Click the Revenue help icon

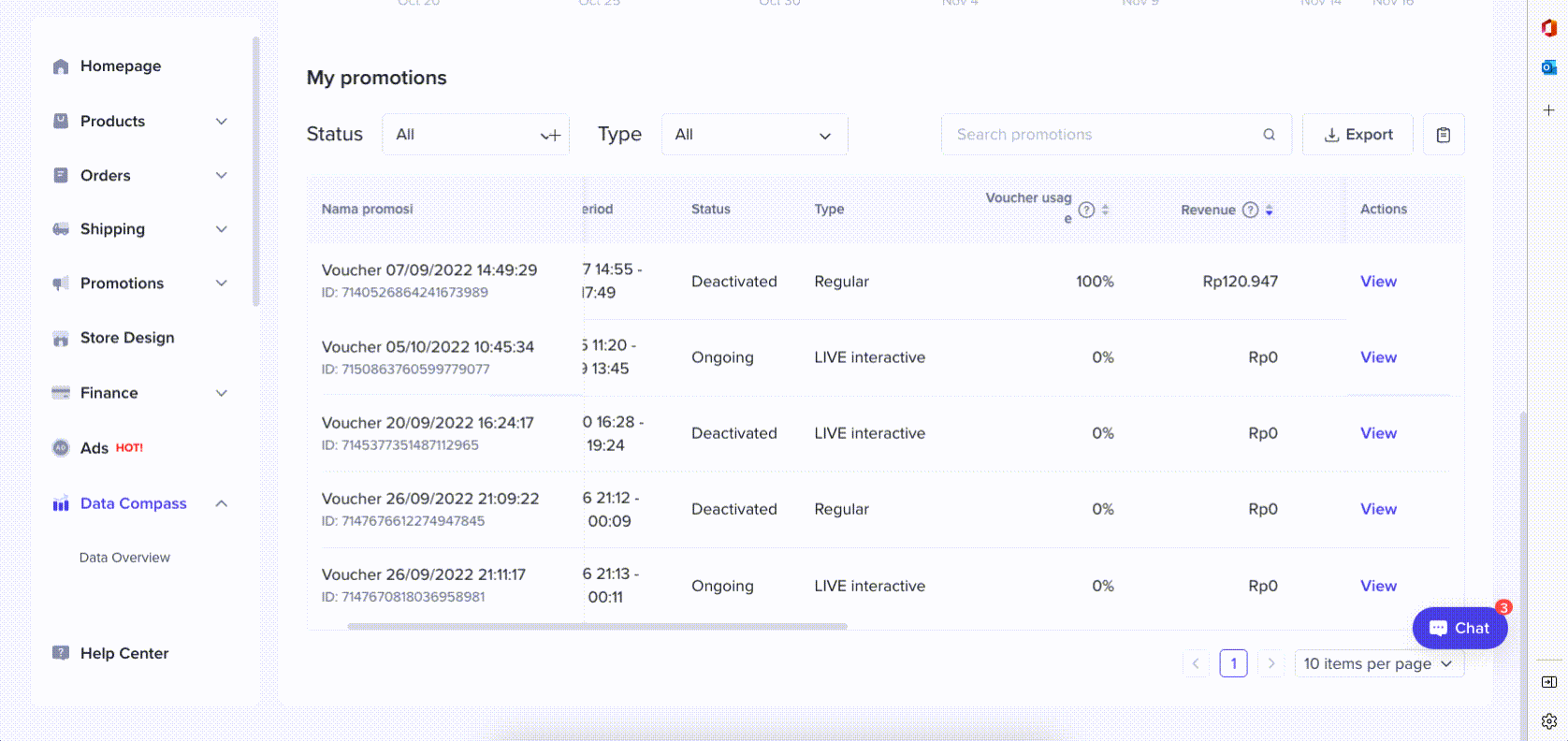1250,210
